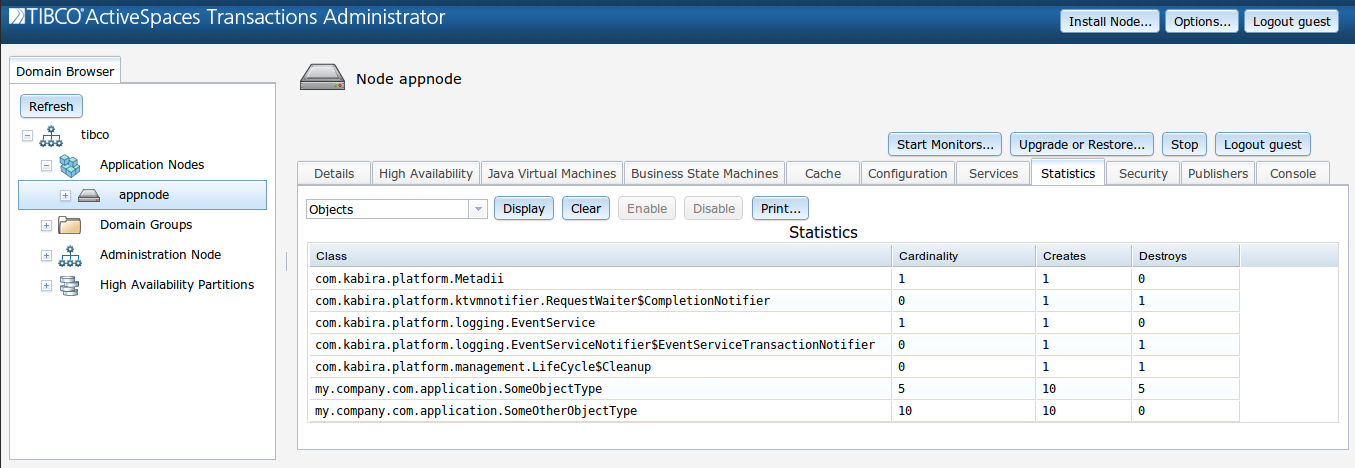Click the Start Monitors... button
Screen dimensions: 1355x468
pyautogui.click(x=945, y=144)
